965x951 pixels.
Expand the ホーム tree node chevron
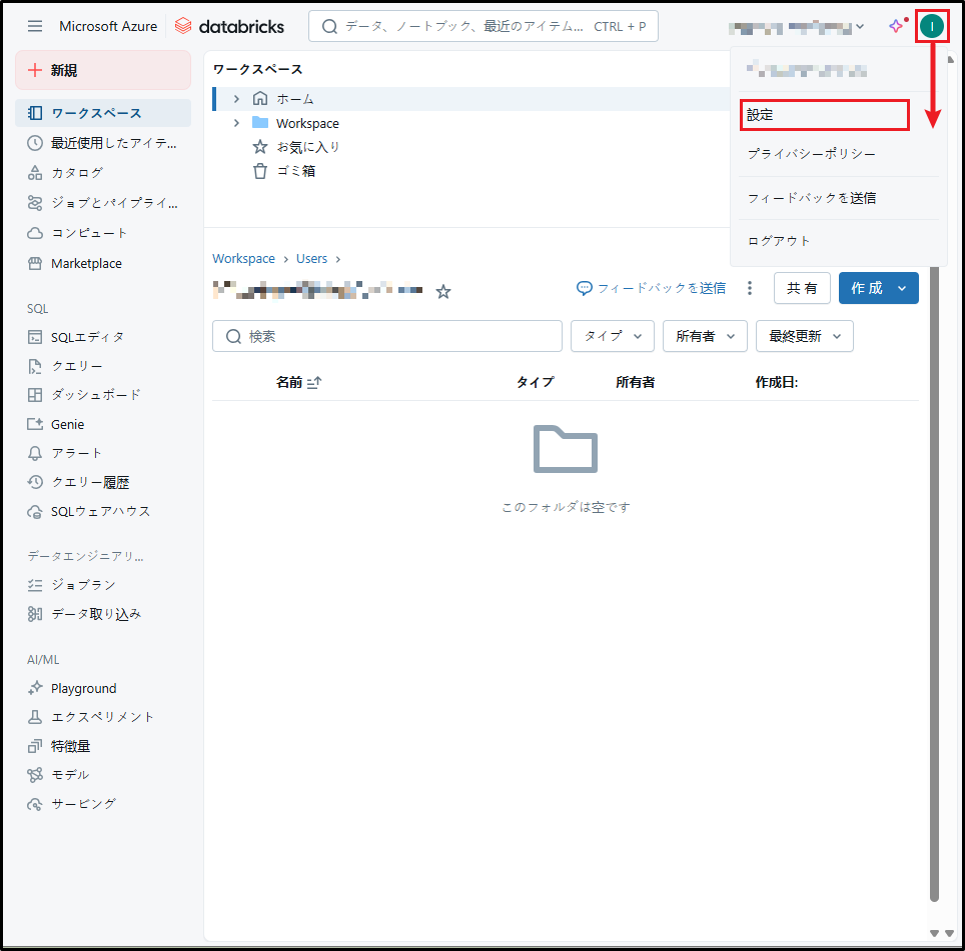(x=236, y=98)
